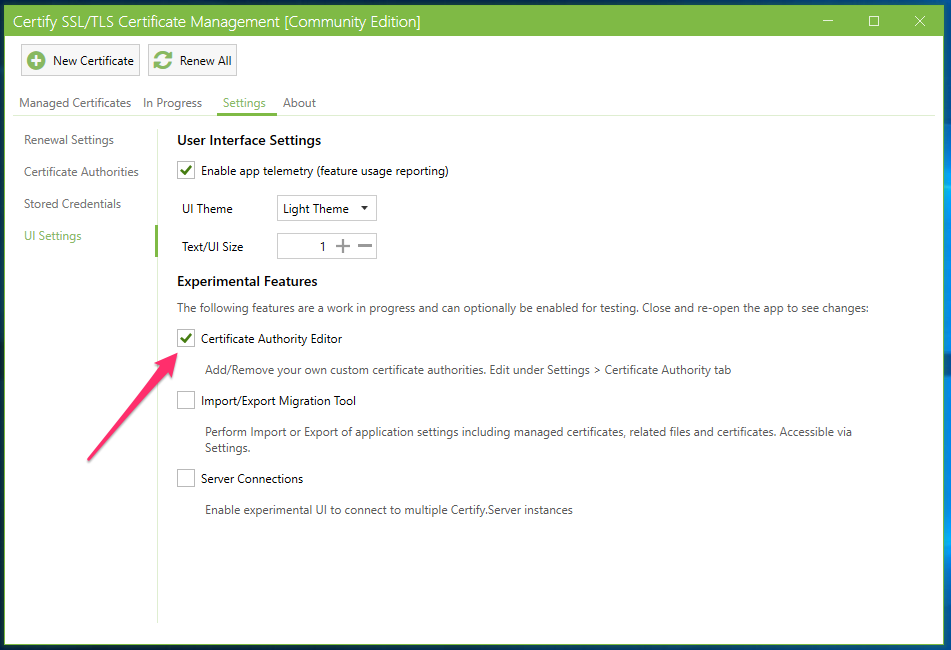Click the green Renew All refresh icon

click(x=163, y=60)
